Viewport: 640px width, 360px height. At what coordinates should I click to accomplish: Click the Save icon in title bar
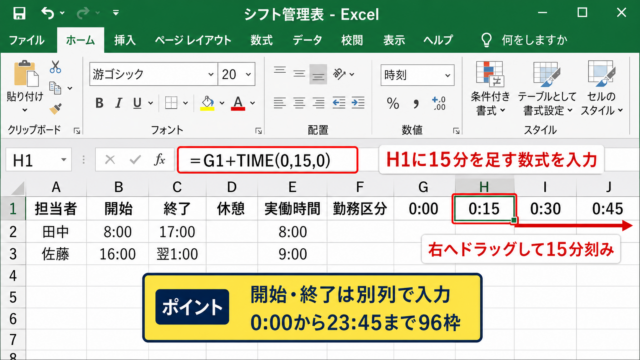(19, 13)
